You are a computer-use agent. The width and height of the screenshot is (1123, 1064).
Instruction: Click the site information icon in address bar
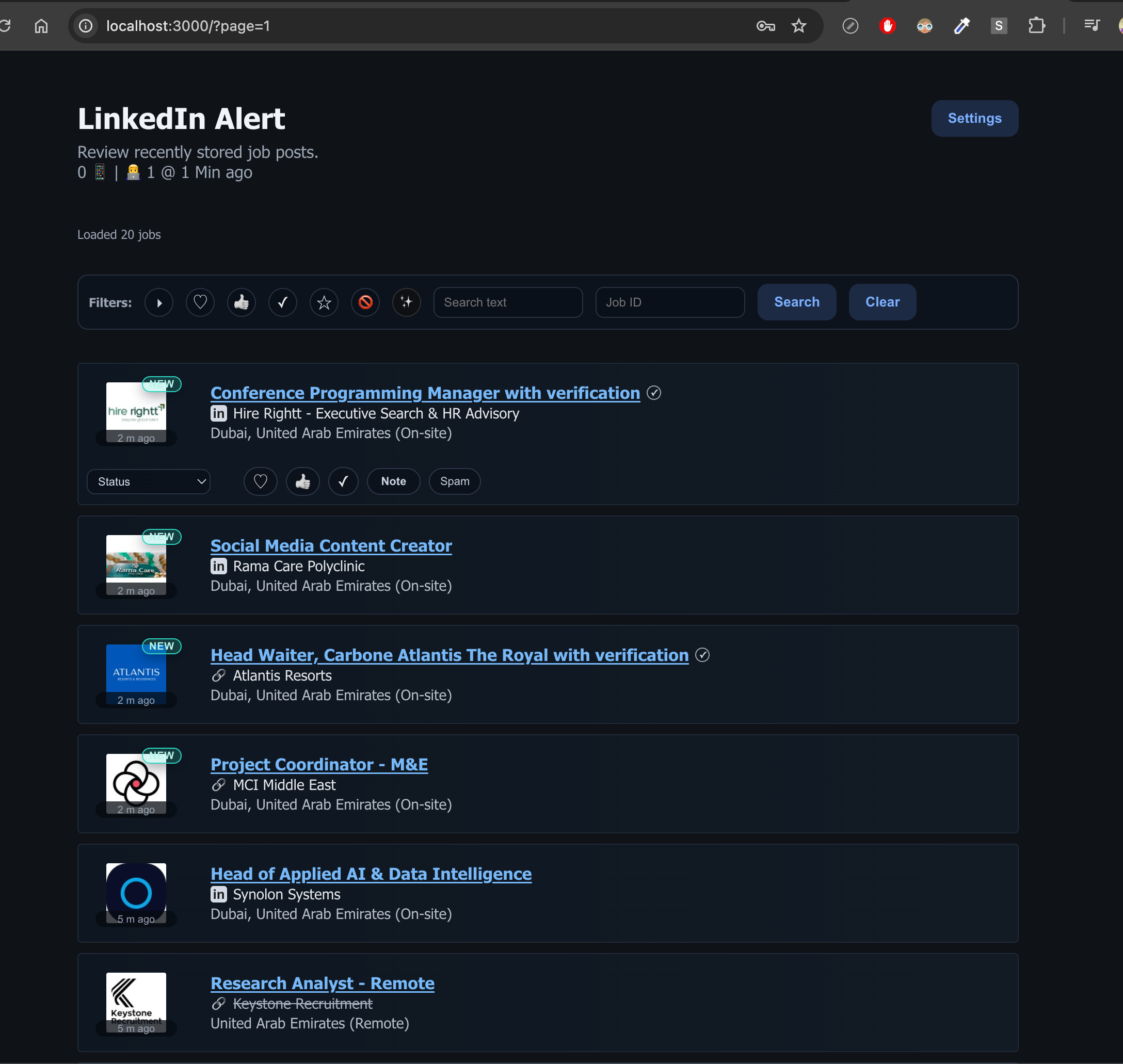[x=86, y=25]
